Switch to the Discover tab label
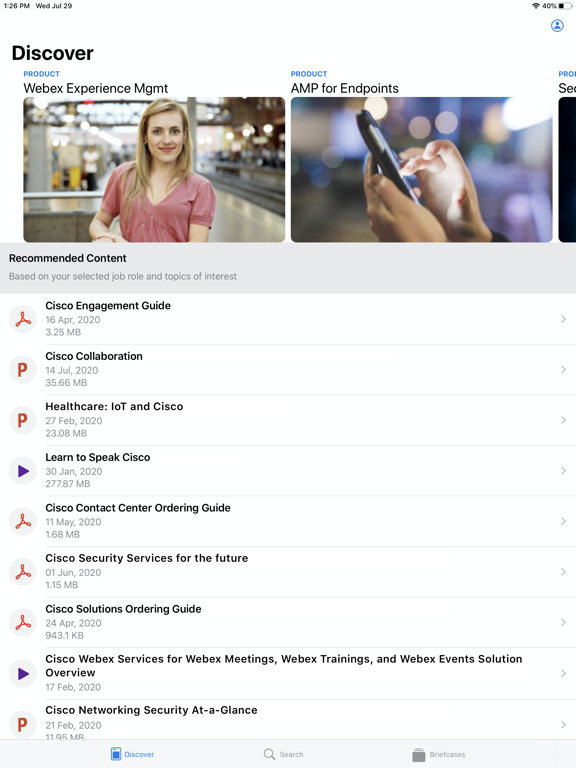Image resolution: width=576 pixels, height=768 pixels. pos(139,754)
